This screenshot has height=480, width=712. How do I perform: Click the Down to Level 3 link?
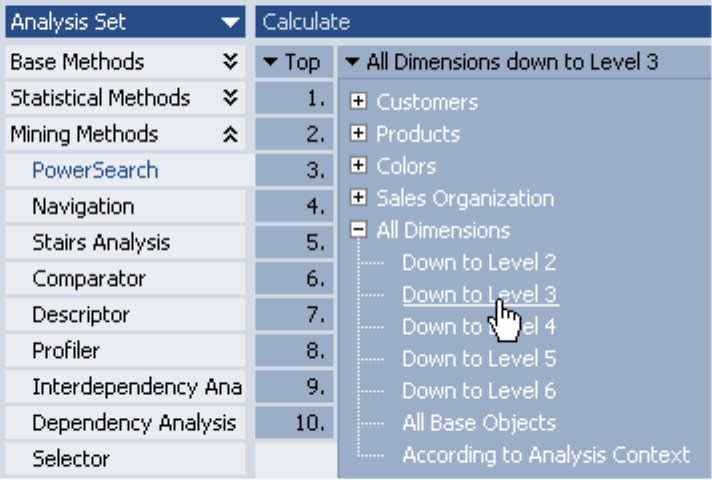click(x=479, y=295)
